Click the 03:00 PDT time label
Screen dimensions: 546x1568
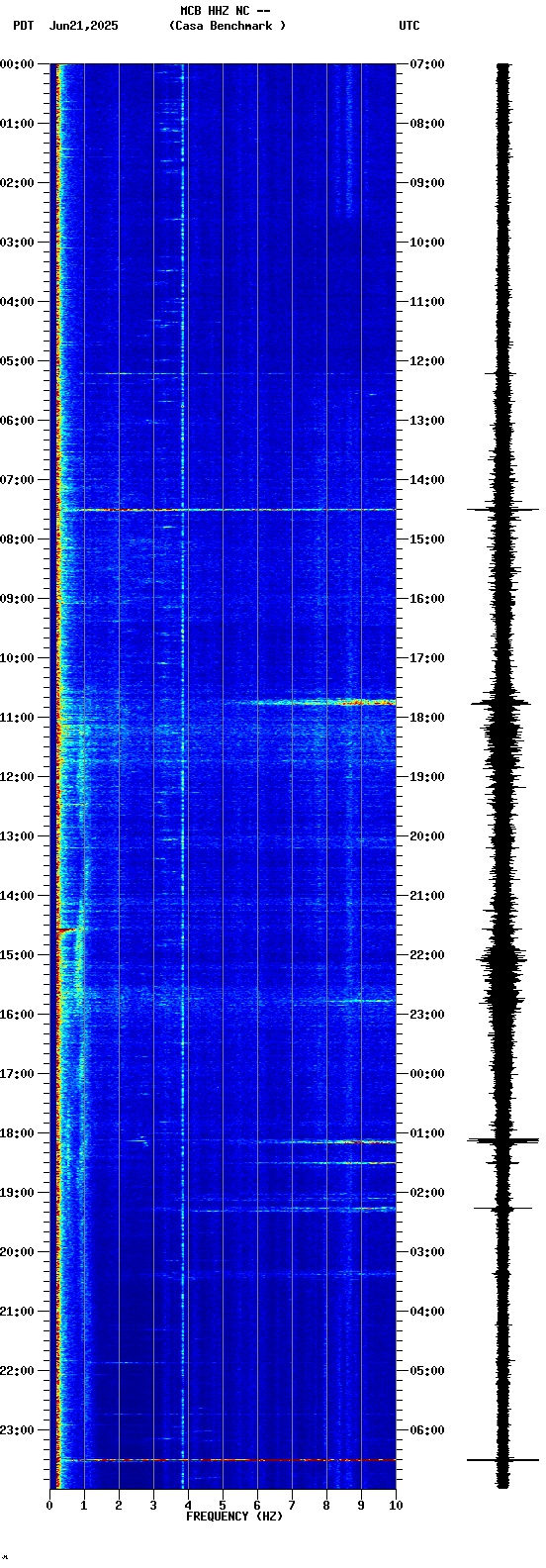[x=18, y=243]
